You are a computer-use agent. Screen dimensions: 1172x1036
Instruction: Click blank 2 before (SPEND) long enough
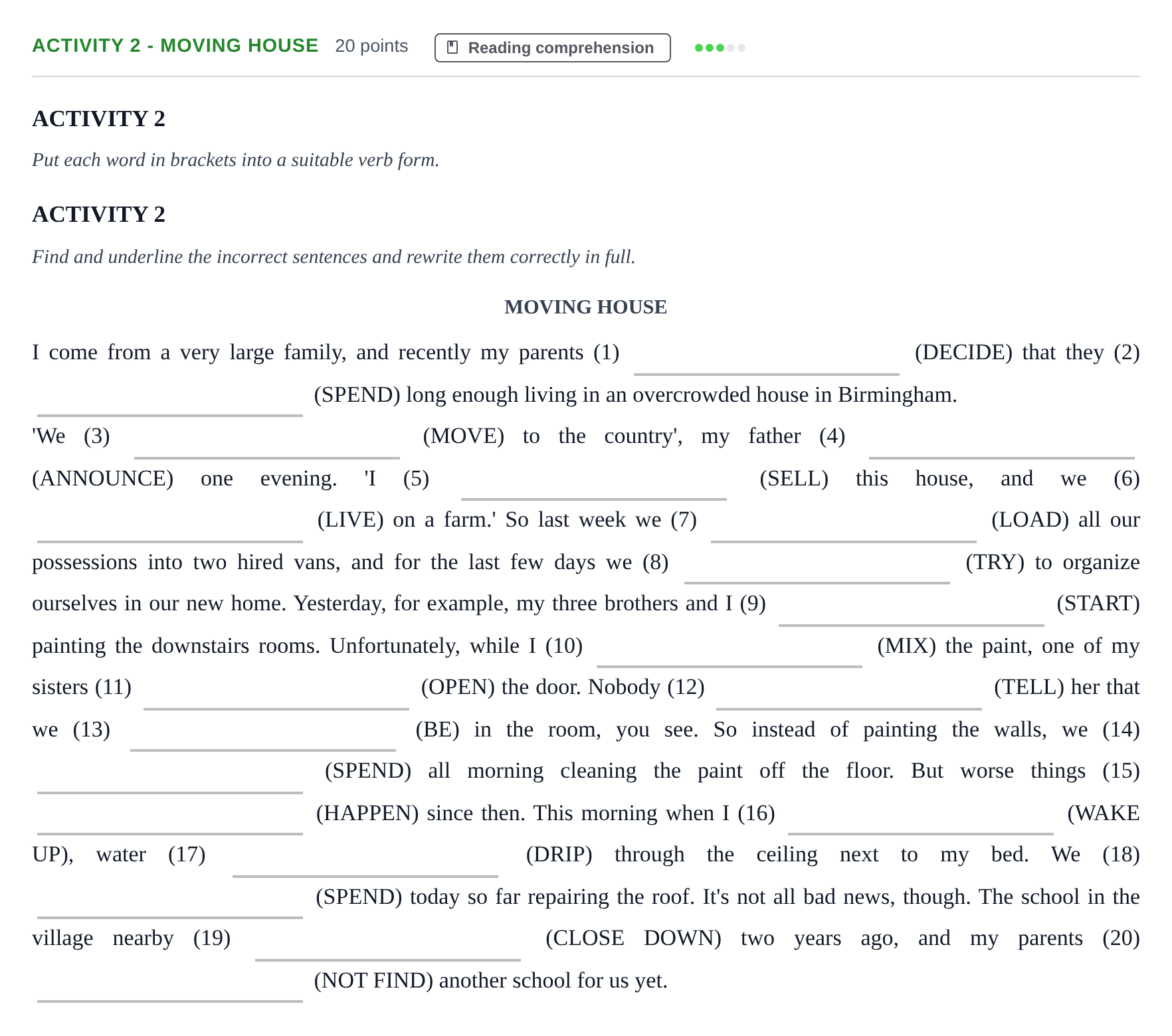pyautogui.click(x=170, y=398)
